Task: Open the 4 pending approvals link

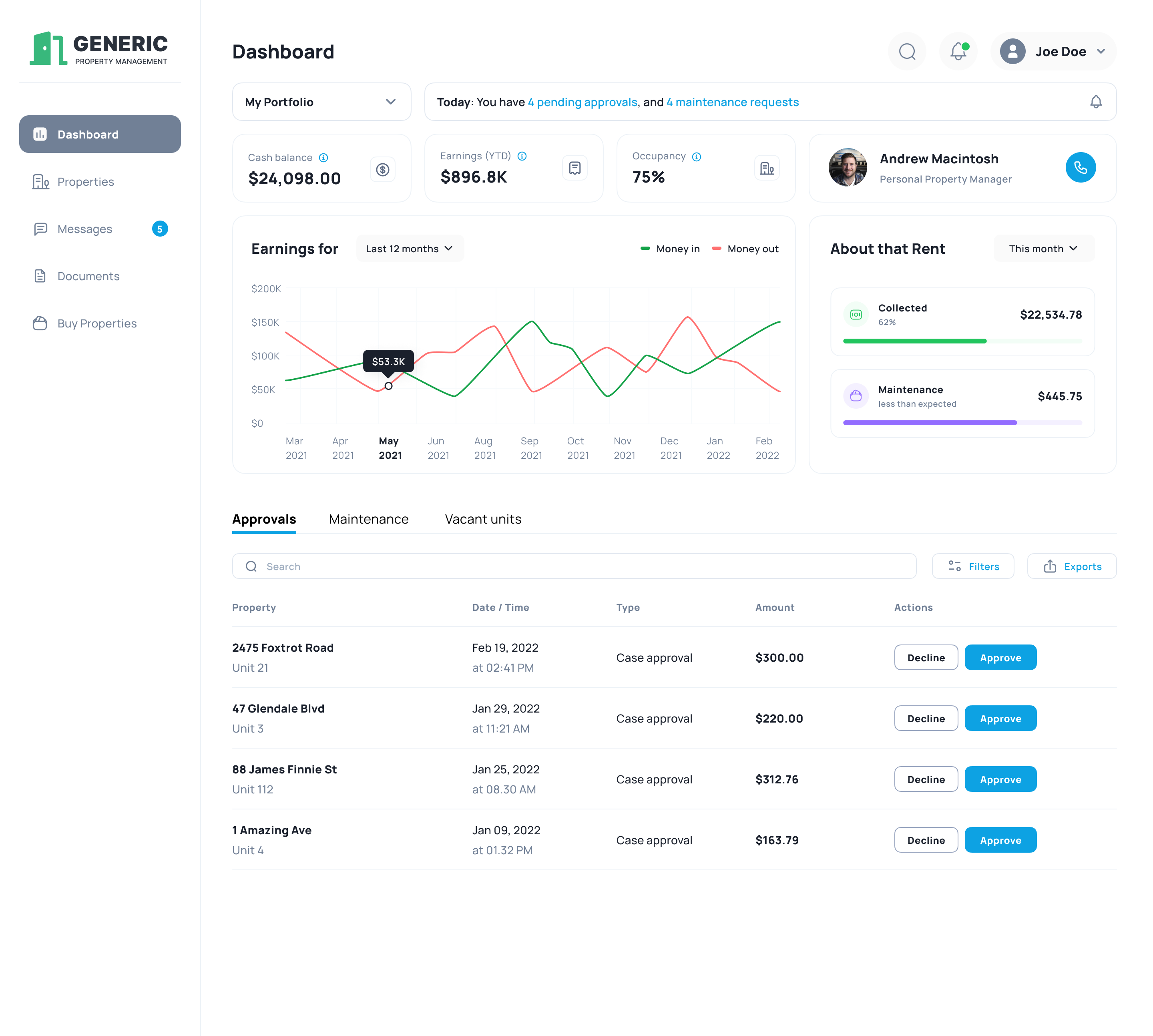Action: click(x=582, y=102)
